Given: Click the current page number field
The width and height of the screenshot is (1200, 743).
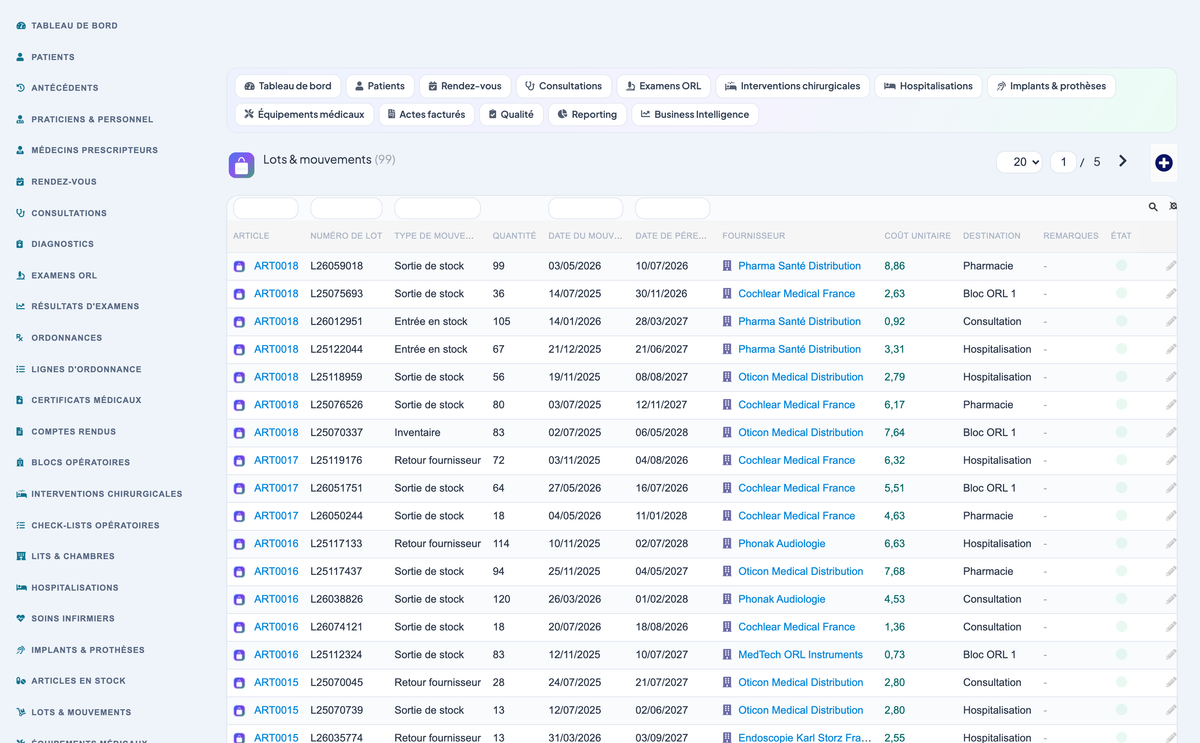Looking at the screenshot, I should point(1063,162).
